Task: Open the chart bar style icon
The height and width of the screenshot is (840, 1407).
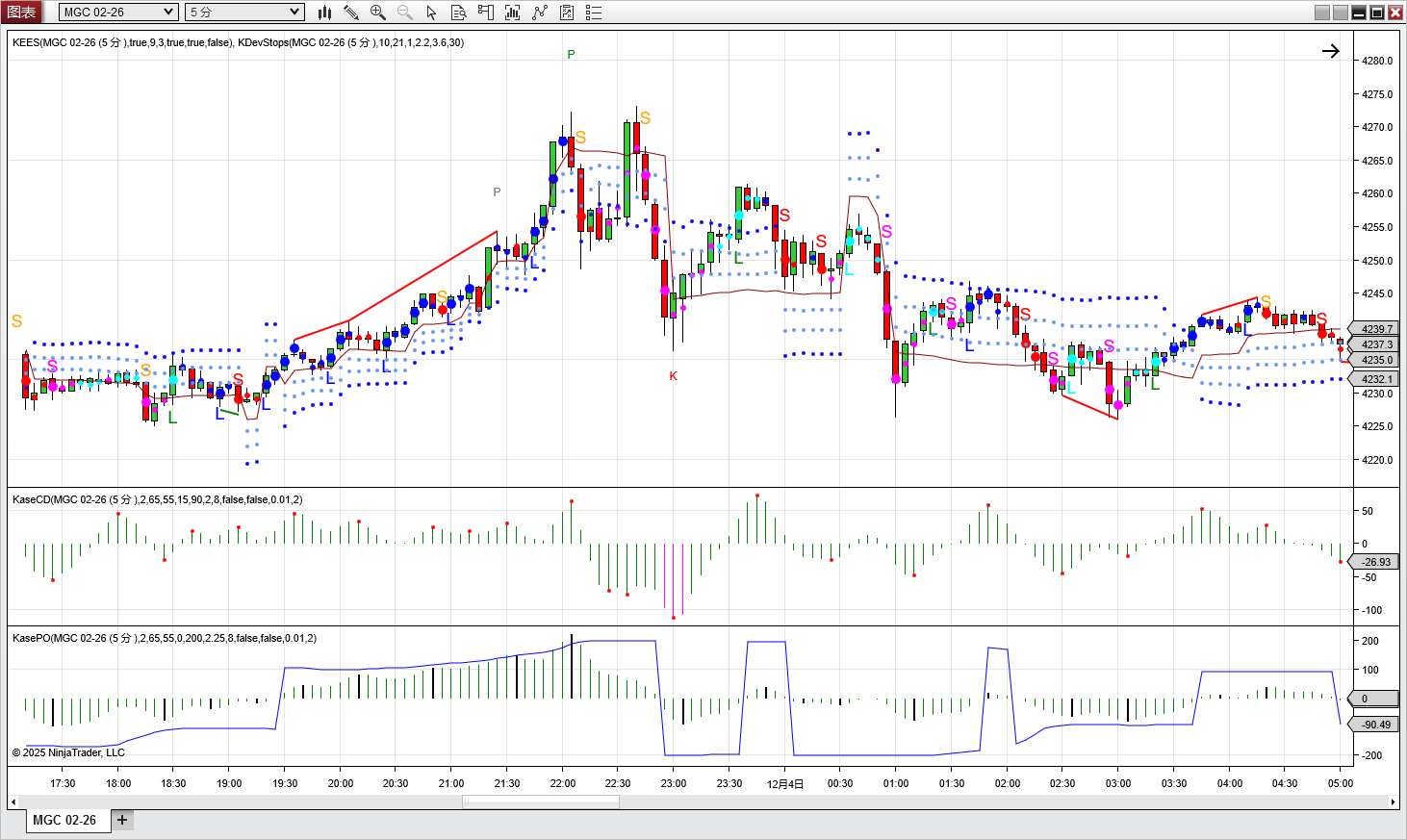Action: [324, 13]
